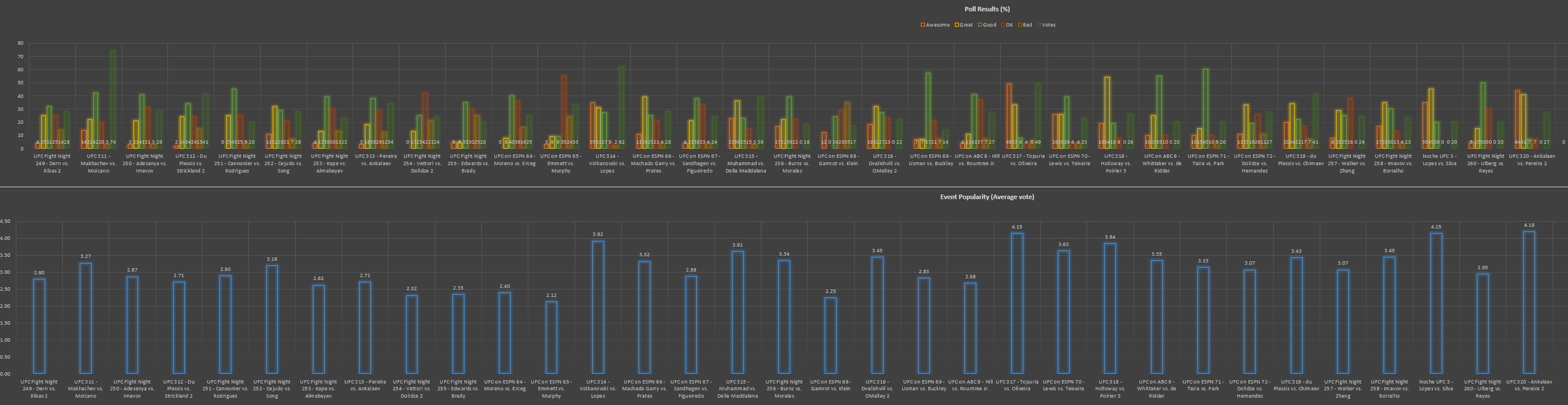
Task: Click the 4.15 bar for UFC 317
Action: click(1016, 303)
